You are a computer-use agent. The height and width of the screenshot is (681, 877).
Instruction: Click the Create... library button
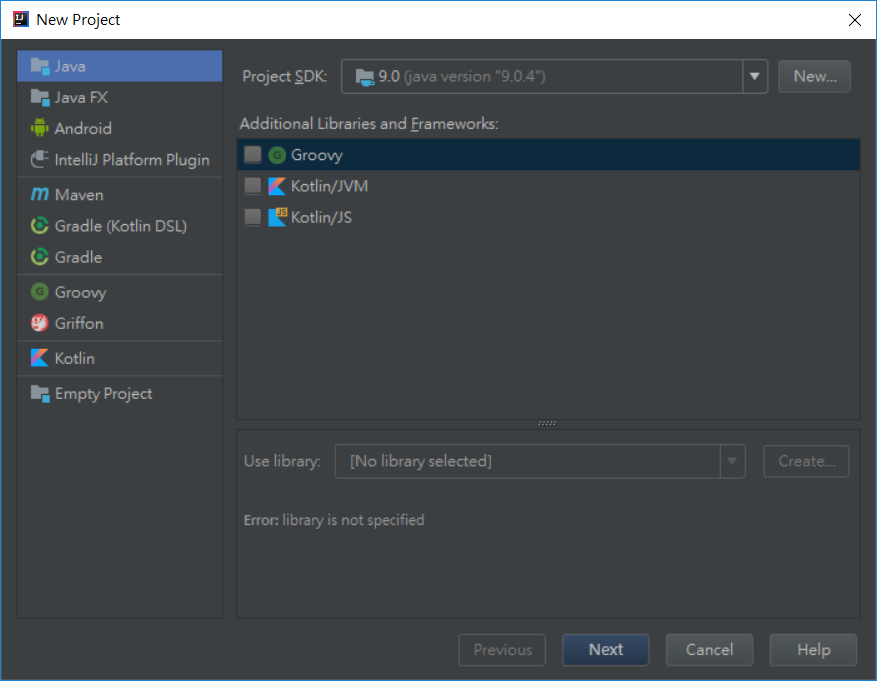807,461
